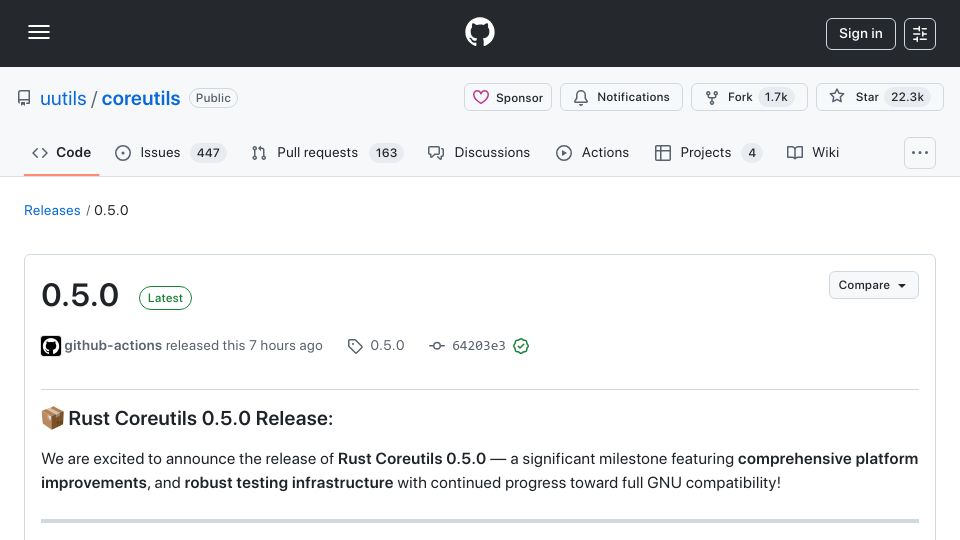Click the Pull requests count 163
The image size is (960, 540).
pyautogui.click(x=386, y=152)
